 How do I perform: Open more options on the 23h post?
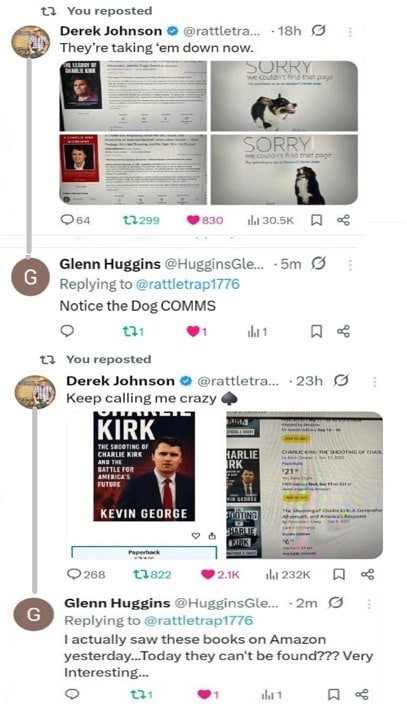click(x=374, y=382)
